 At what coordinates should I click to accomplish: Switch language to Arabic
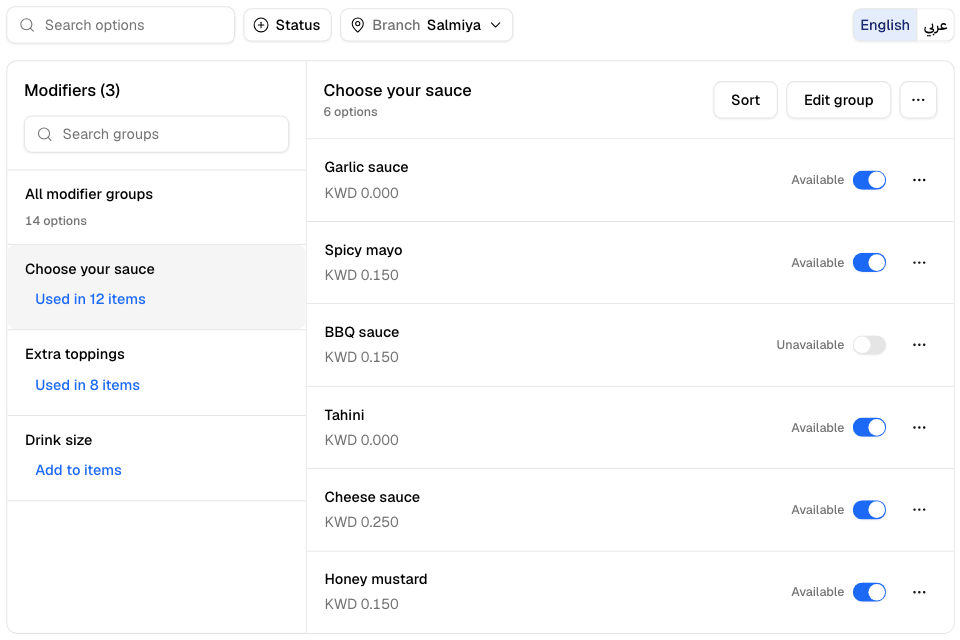(x=935, y=25)
